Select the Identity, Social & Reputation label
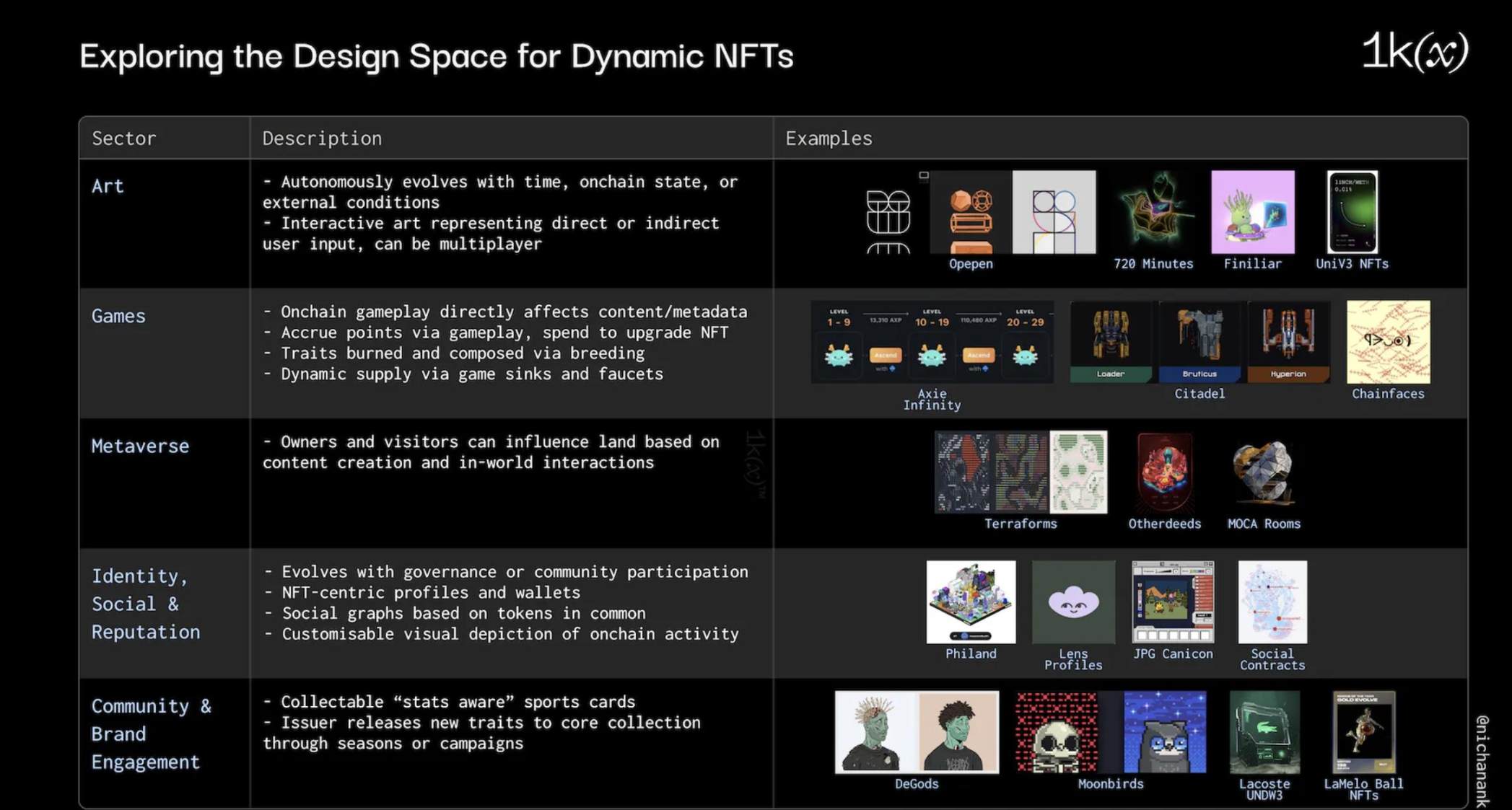Screen dimensions: 1512x810 coord(146,604)
